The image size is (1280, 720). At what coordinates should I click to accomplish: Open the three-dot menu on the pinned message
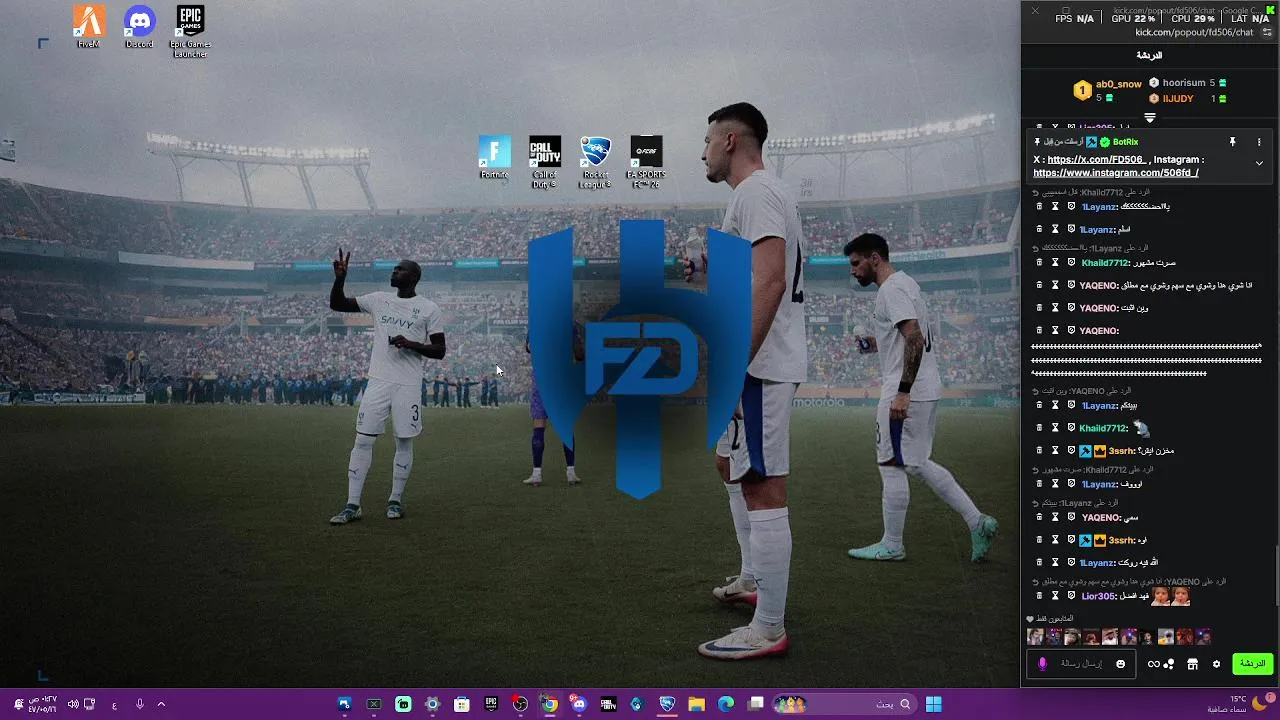[1259, 142]
